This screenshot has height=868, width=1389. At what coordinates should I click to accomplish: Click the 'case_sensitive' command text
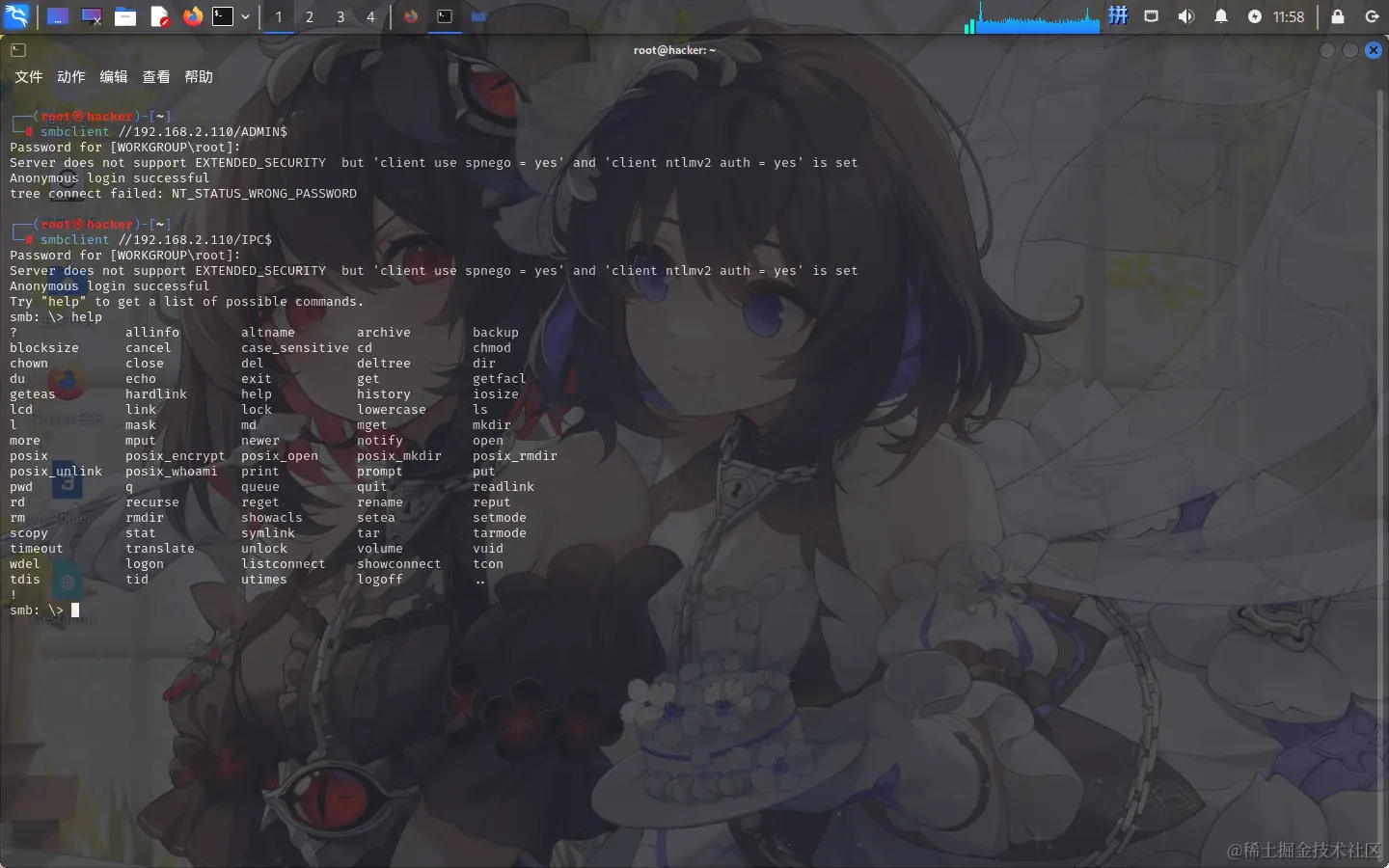(295, 348)
